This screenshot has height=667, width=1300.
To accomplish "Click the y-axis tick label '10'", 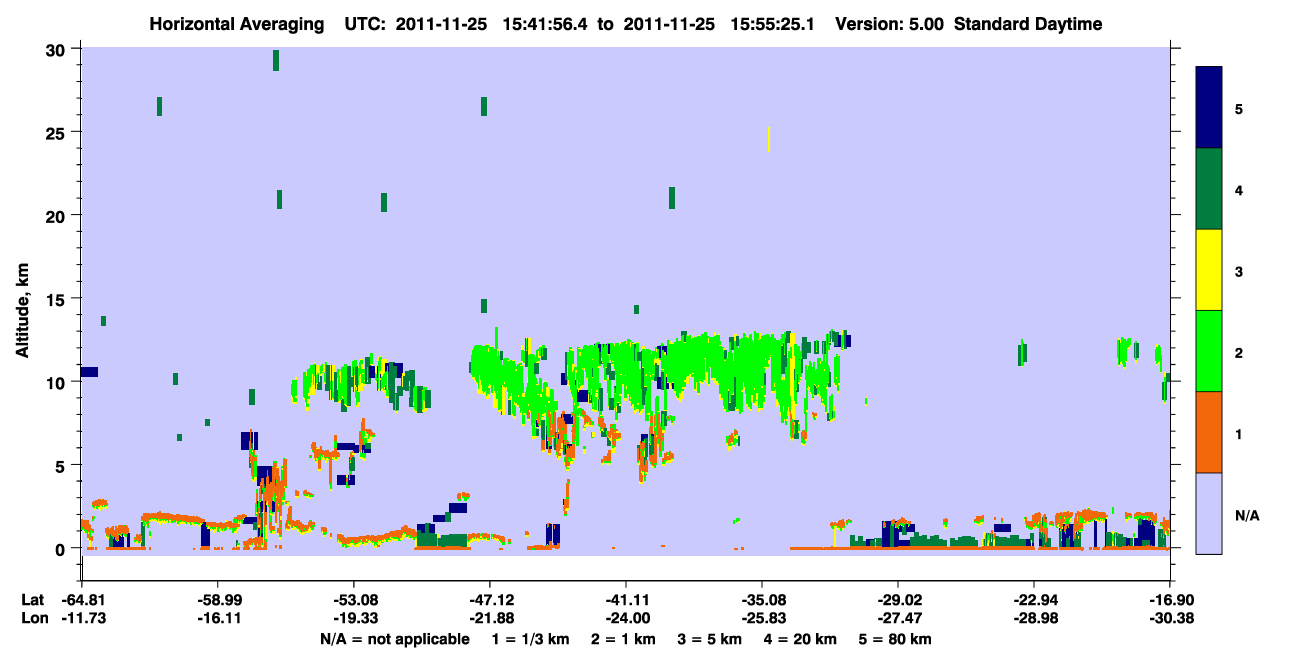I will tap(58, 382).
